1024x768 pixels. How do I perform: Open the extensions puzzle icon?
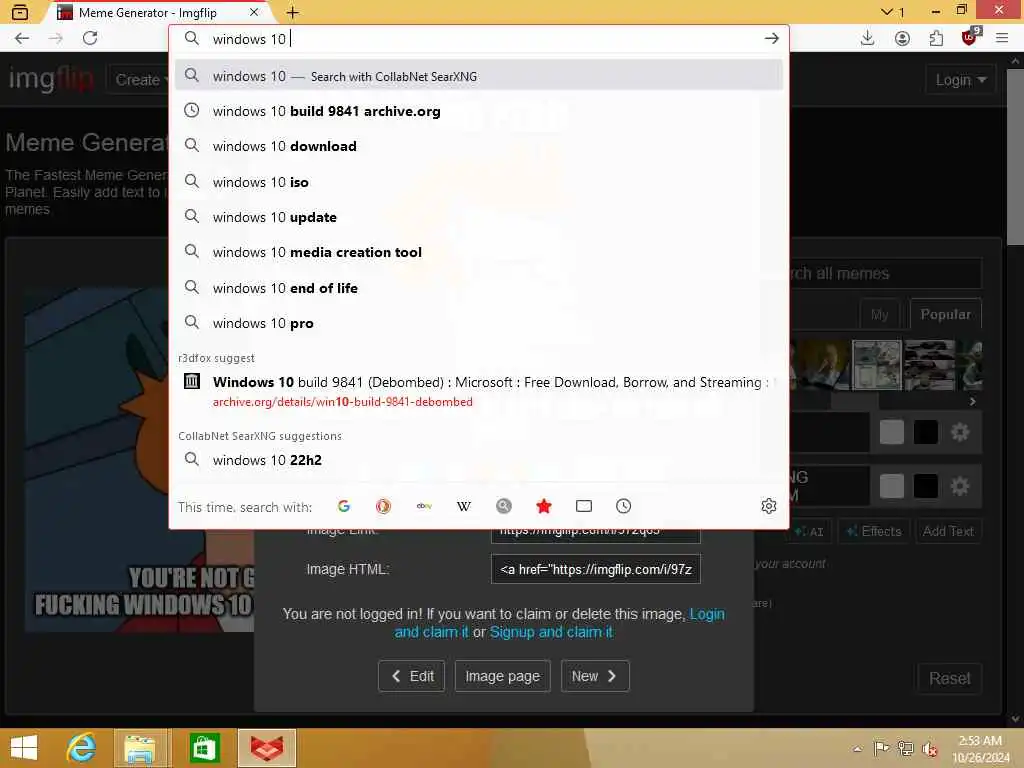tap(936, 39)
